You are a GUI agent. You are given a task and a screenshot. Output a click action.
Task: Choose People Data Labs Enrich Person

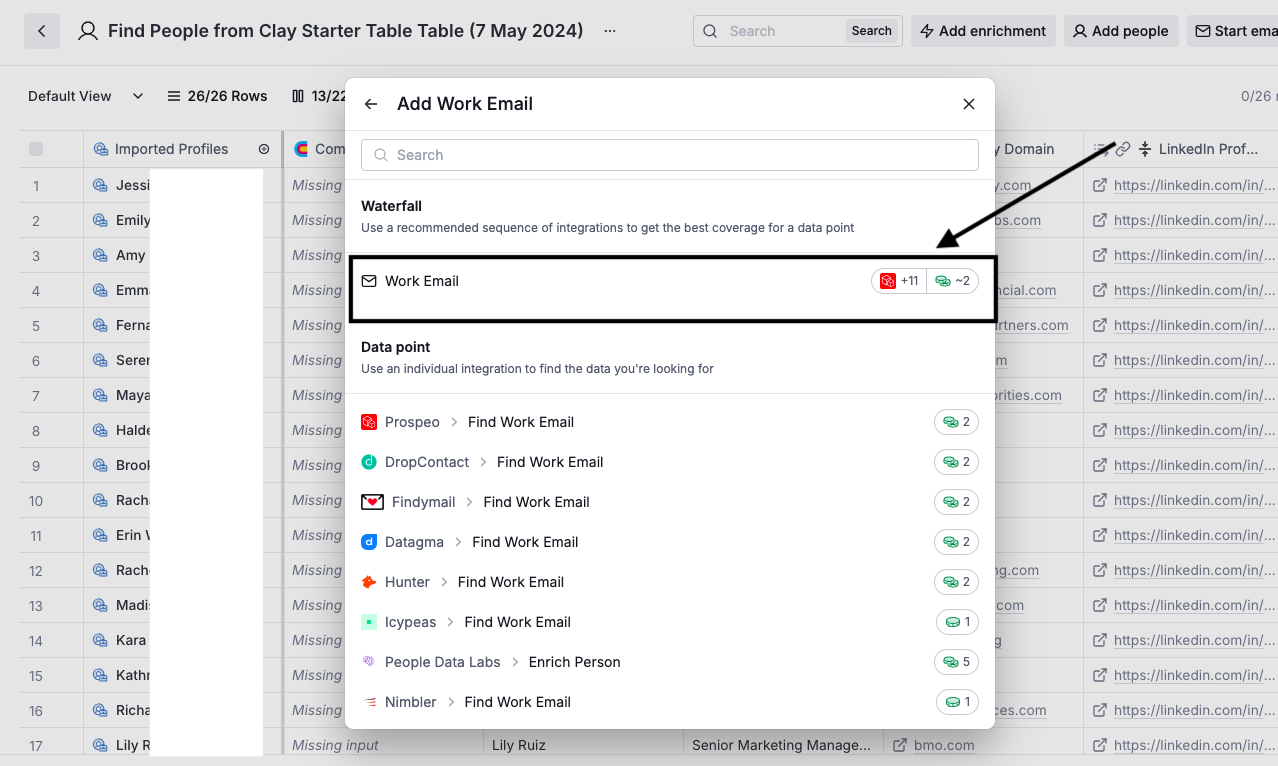[x=670, y=662]
